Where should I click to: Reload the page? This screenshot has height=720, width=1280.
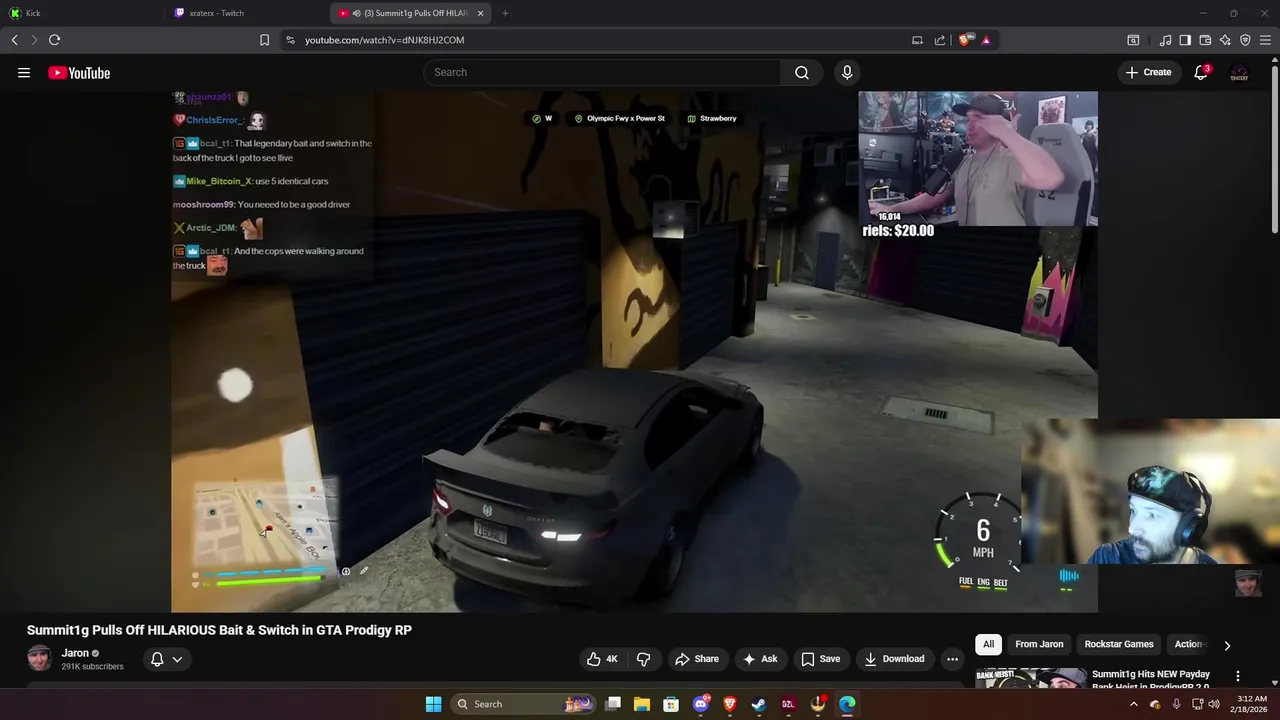(x=54, y=40)
